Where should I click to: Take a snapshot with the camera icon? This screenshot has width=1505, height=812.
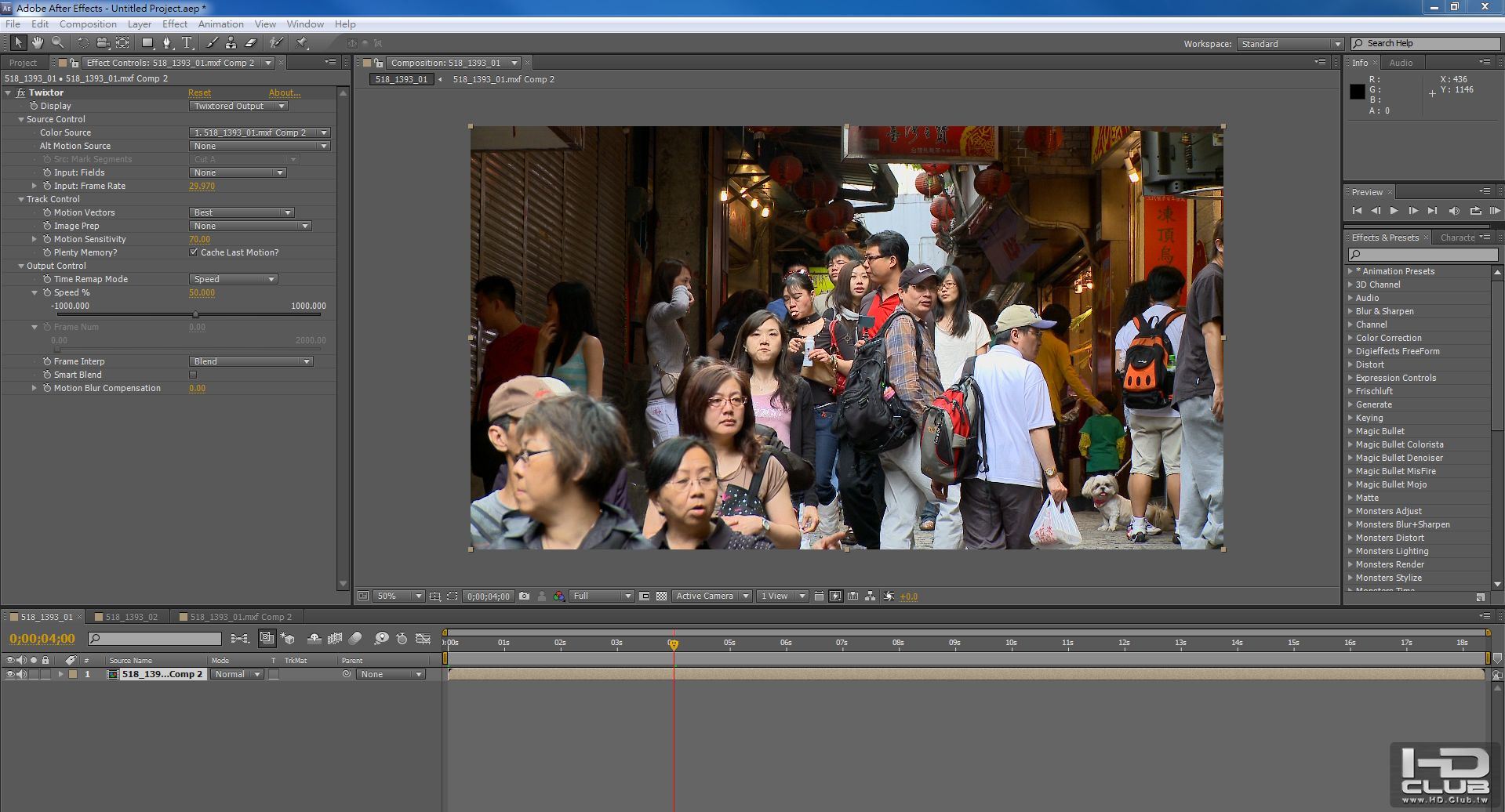click(525, 596)
